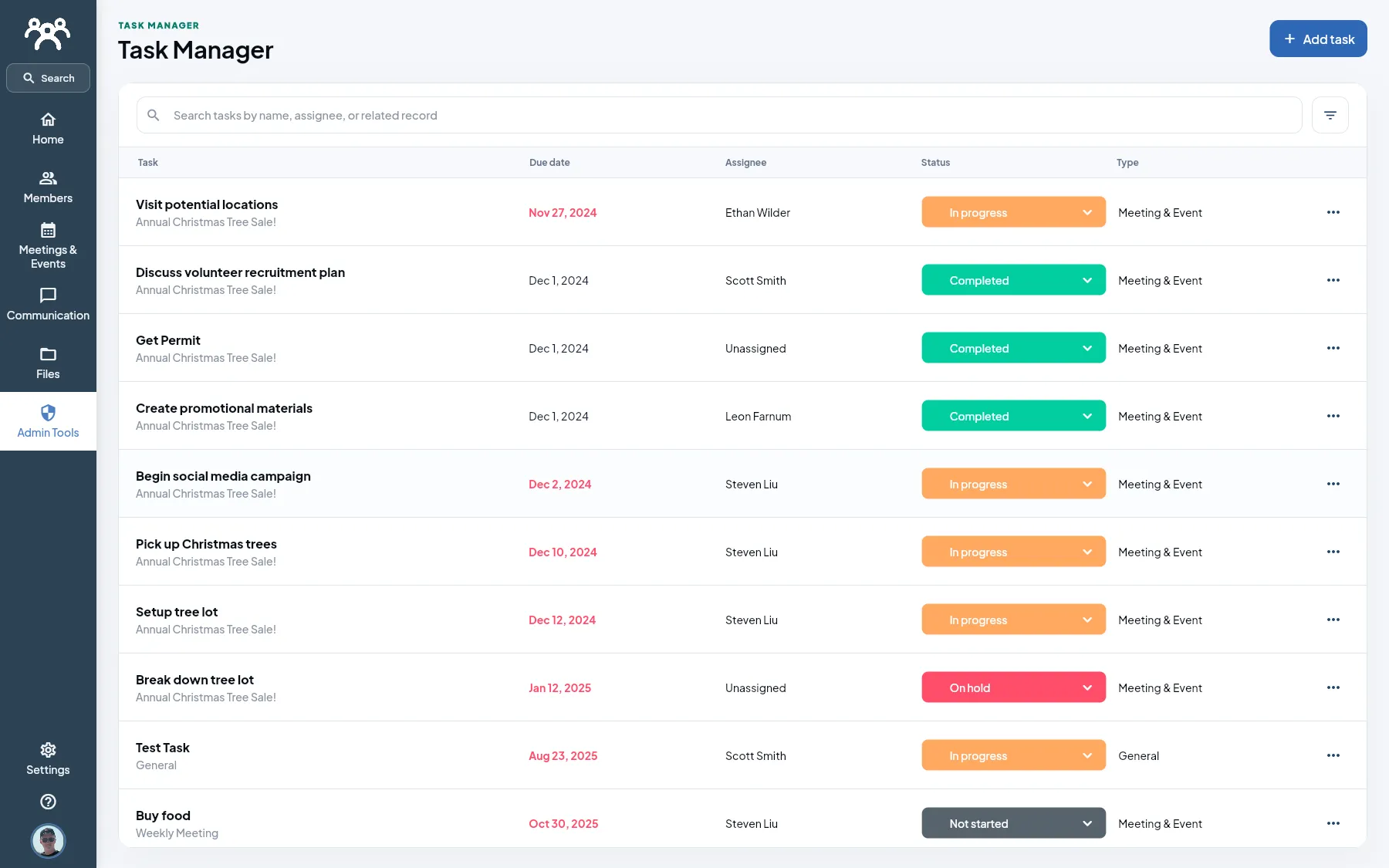This screenshot has width=1389, height=868.
Task: Go to the Files section
Action: coord(48,363)
